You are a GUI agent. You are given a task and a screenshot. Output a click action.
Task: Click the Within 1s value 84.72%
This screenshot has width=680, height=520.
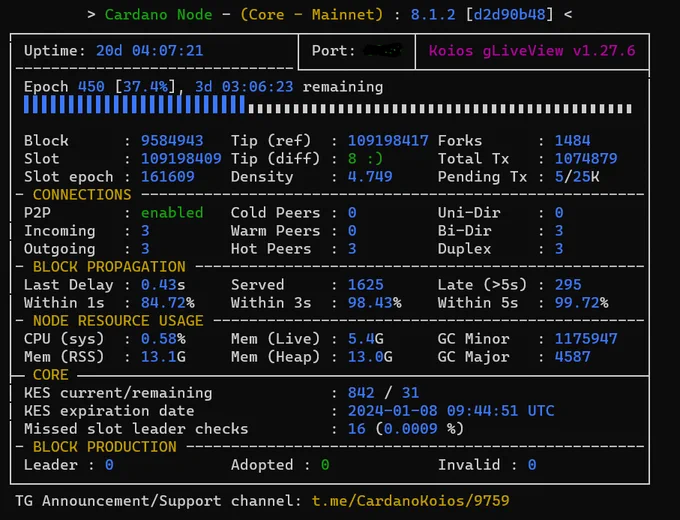coord(167,303)
